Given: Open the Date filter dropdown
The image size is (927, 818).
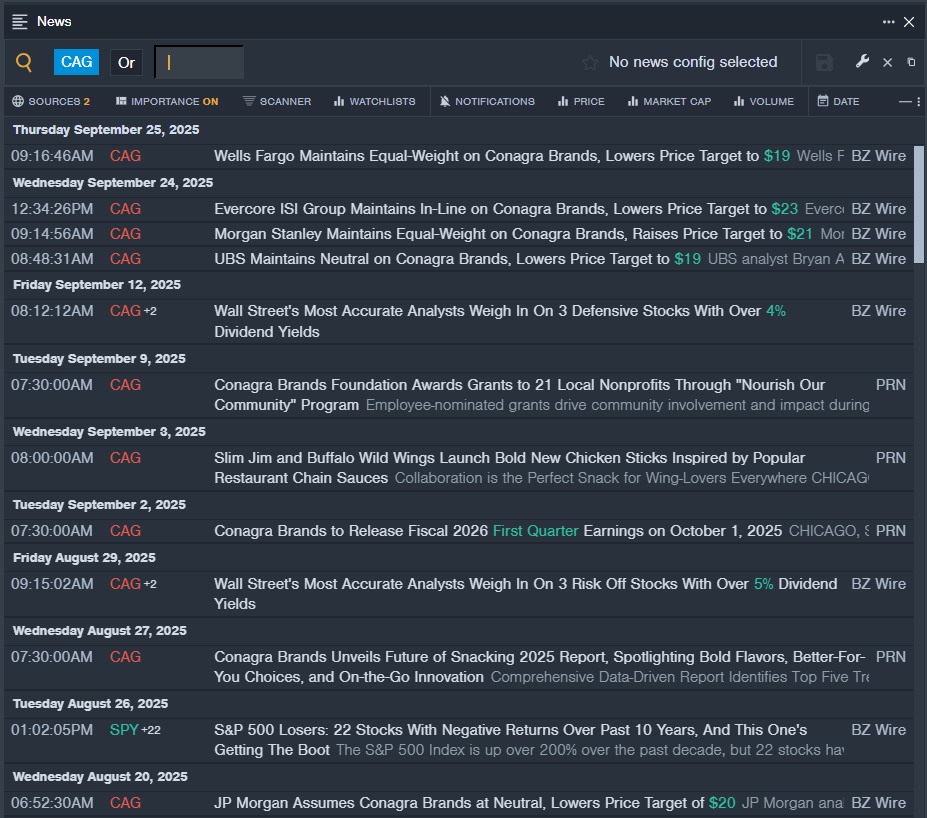Looking at the screenshot, I should pos(838,101).
